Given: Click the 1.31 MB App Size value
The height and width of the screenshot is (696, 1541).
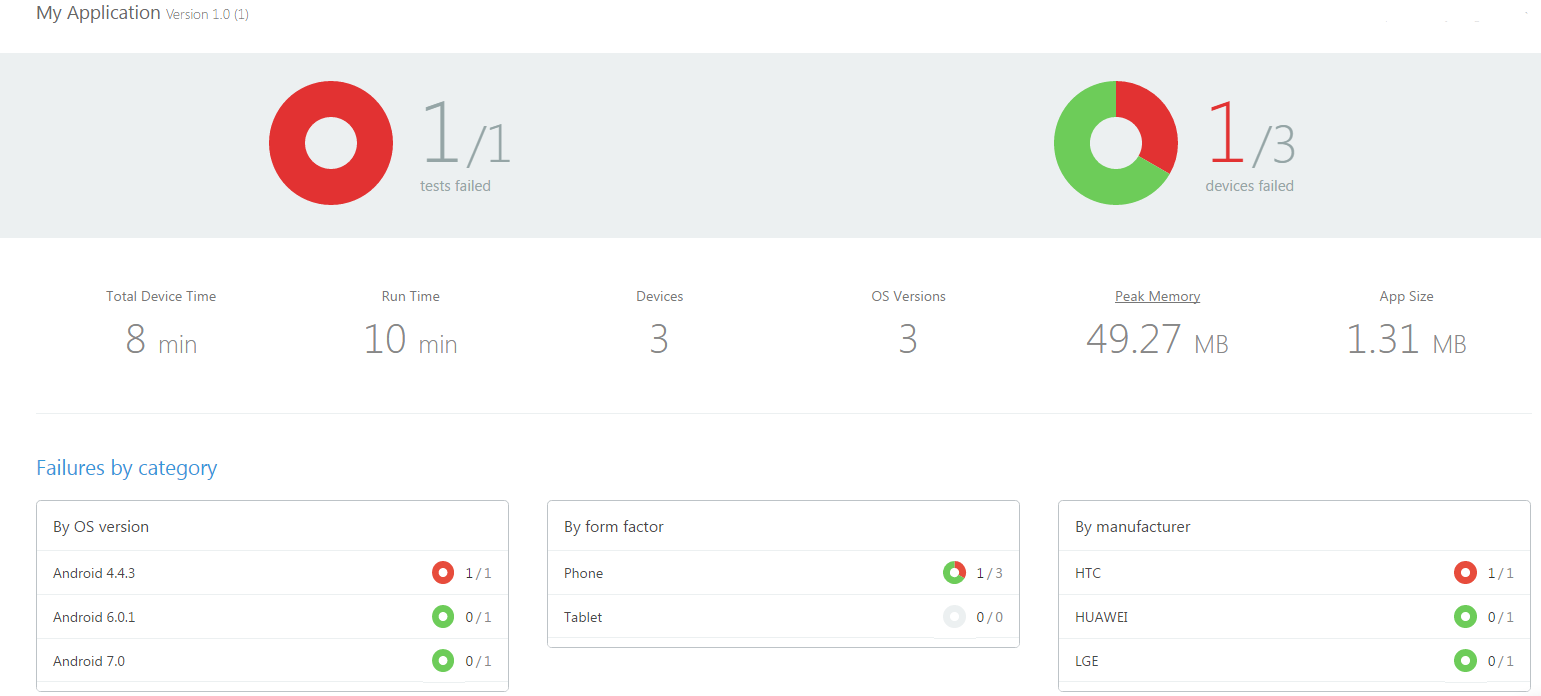Looking at the screenshot, I should click(x=1406, y=341).
